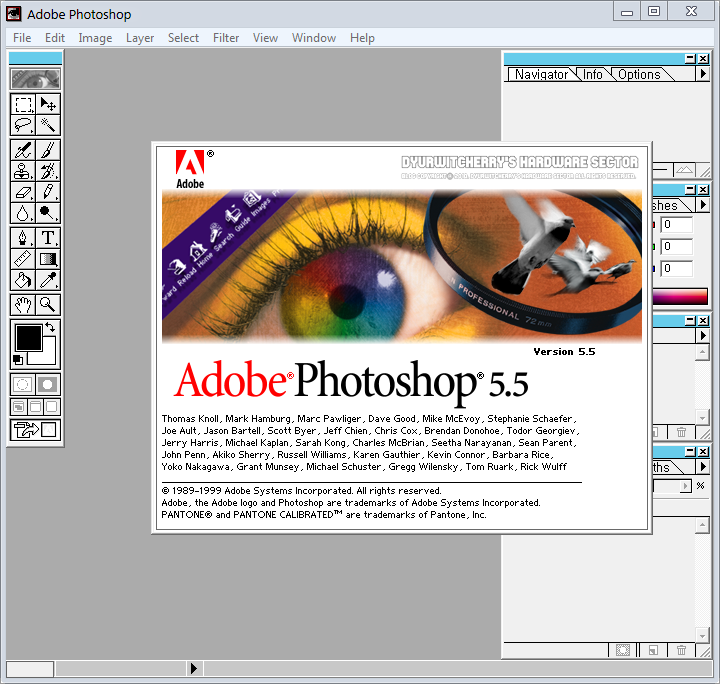Click add layer mask icon in Layers palette
The image size is (720, 684).
point(623,650)
